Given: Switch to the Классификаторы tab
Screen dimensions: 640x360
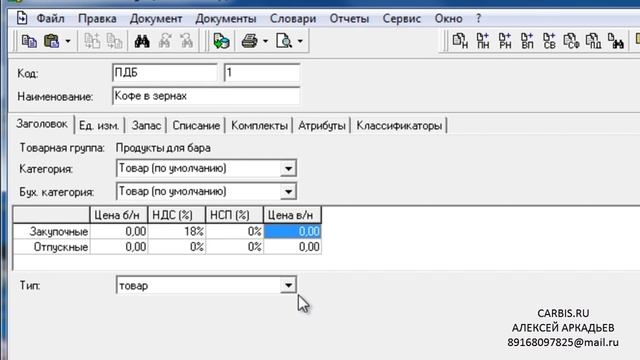Looking at the screenshot, I should [399, 126].
